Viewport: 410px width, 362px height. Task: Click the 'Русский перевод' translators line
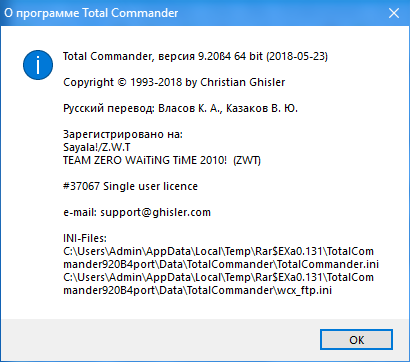point(180,109)
